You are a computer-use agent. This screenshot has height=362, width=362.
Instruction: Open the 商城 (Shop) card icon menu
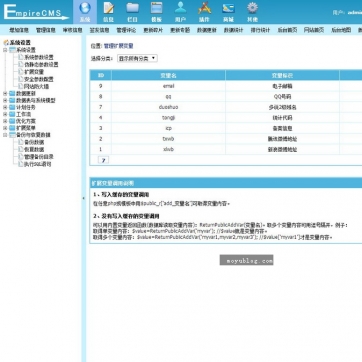(228, 12)
